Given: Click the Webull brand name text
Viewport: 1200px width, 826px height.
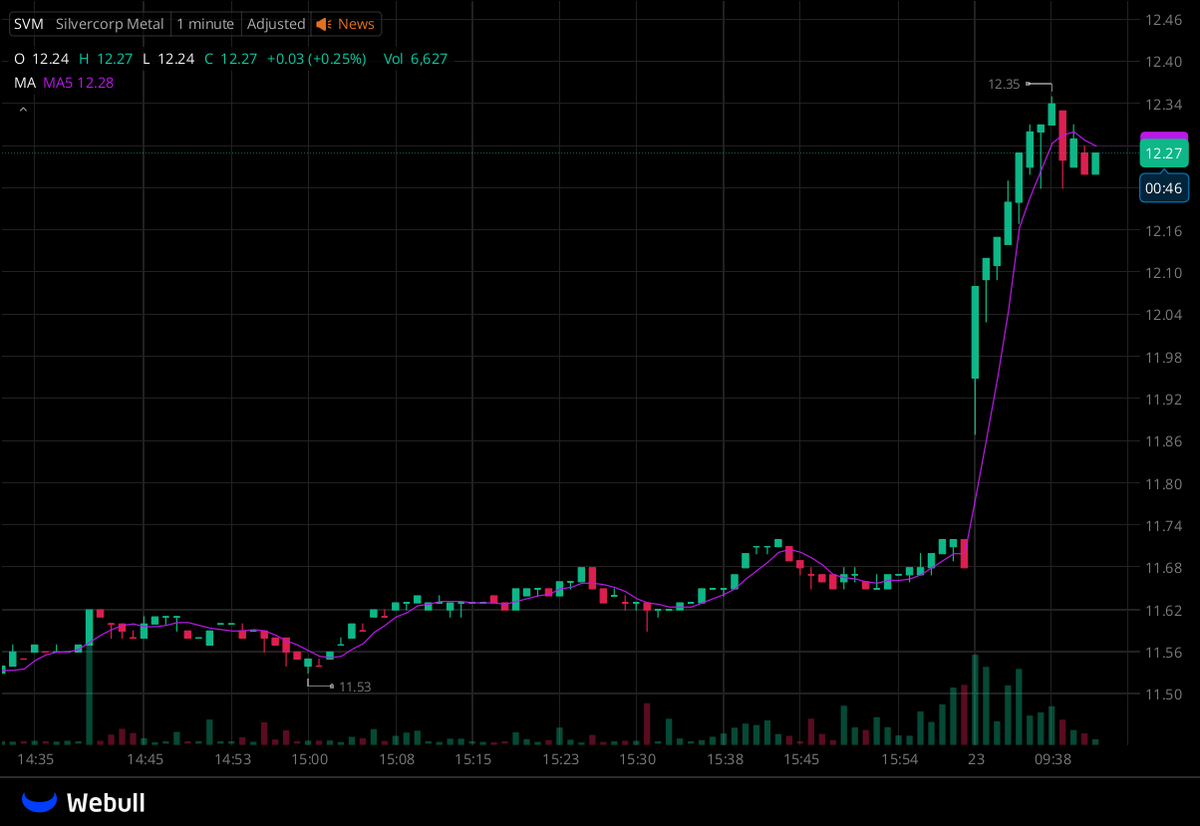Looking at the screenshot, I should point(108,801).
